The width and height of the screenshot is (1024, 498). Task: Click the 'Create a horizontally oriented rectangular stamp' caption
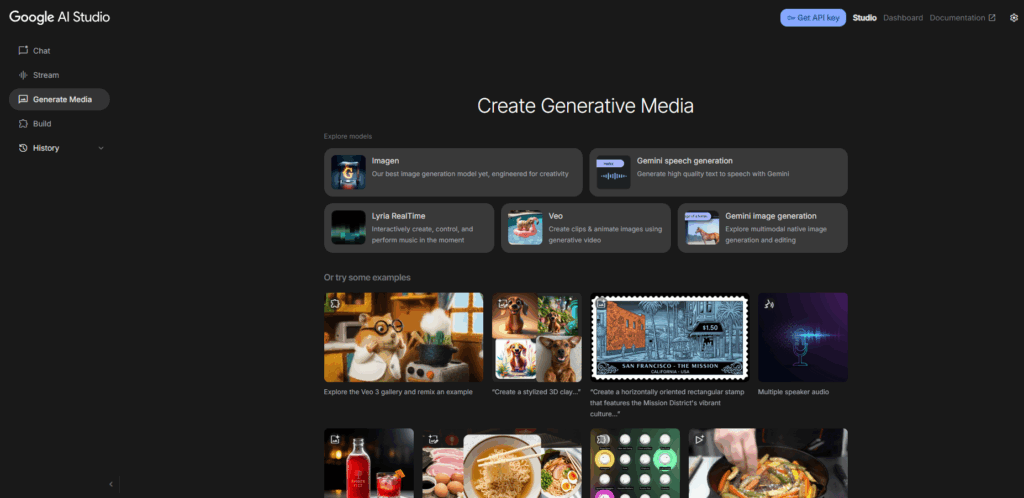pos(667,403)
